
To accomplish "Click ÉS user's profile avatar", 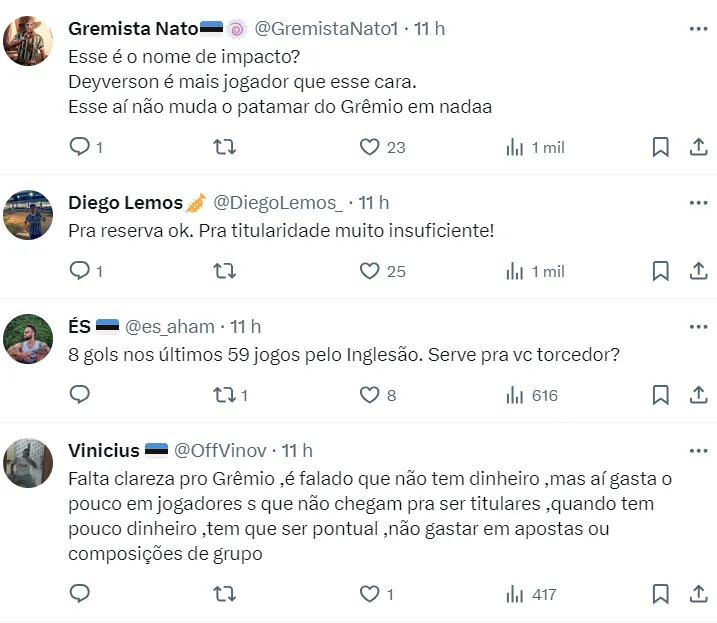I will [28, 338].
